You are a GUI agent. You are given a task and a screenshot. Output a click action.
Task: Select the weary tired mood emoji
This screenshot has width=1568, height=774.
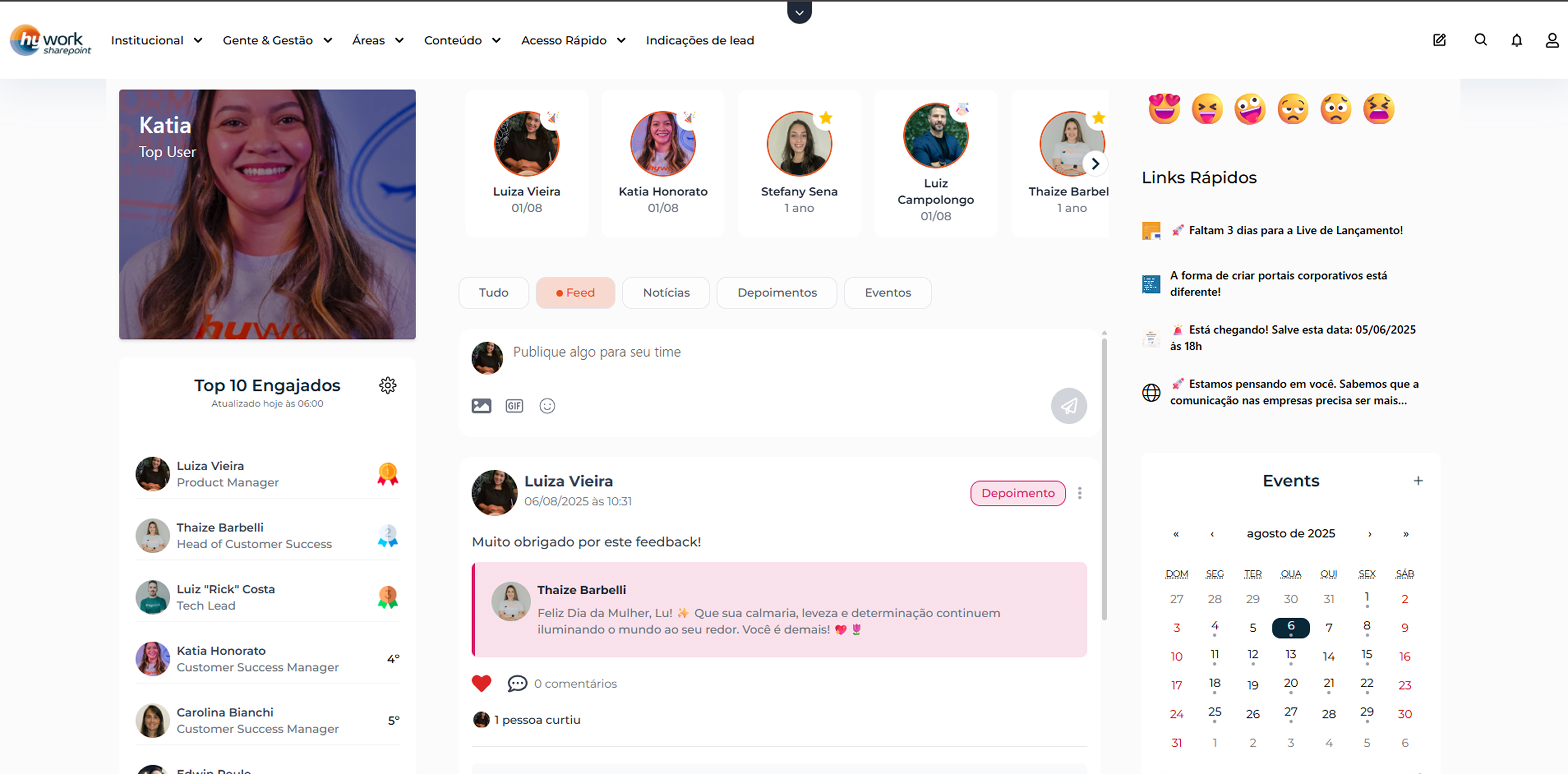pos(1379,109)
